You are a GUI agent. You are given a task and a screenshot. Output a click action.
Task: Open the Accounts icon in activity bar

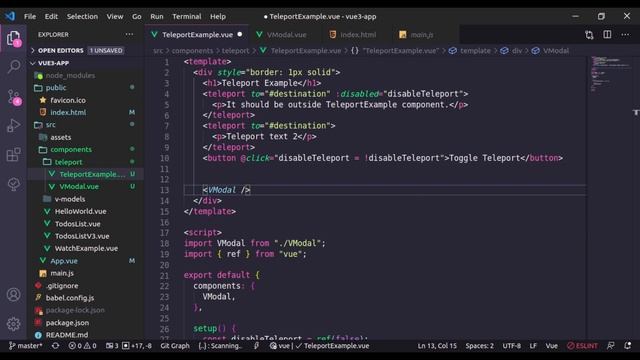tap(13, 294)
